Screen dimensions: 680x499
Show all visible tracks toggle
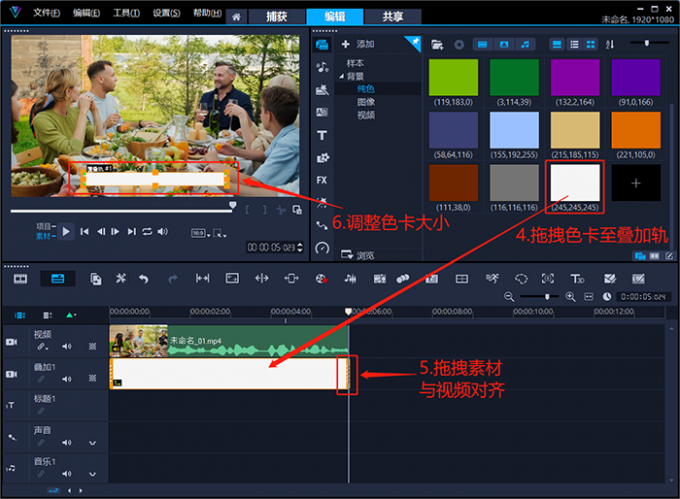[20, 315]
